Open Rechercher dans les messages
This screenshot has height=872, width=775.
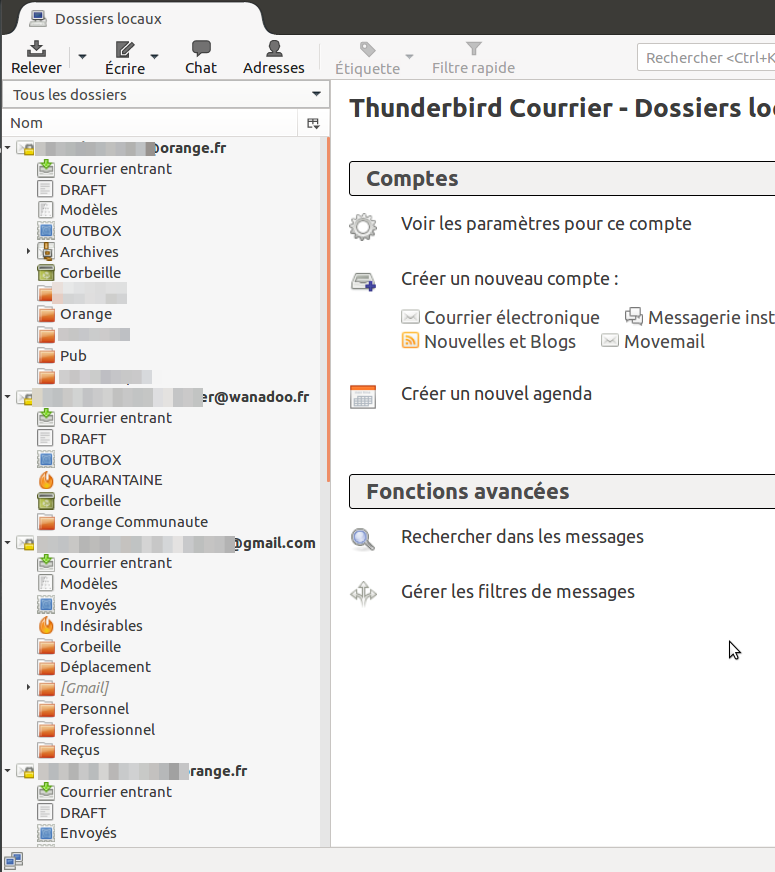[522, 537]
